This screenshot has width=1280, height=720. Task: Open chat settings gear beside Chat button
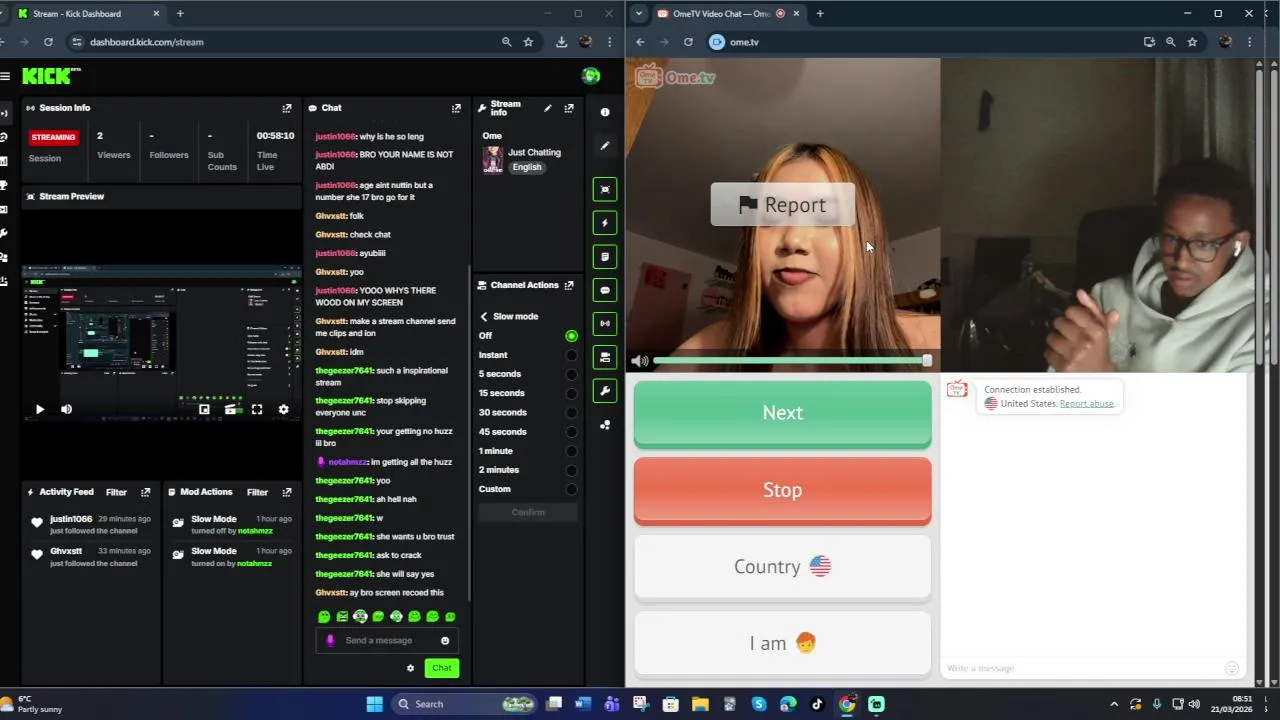coord(410,668)
